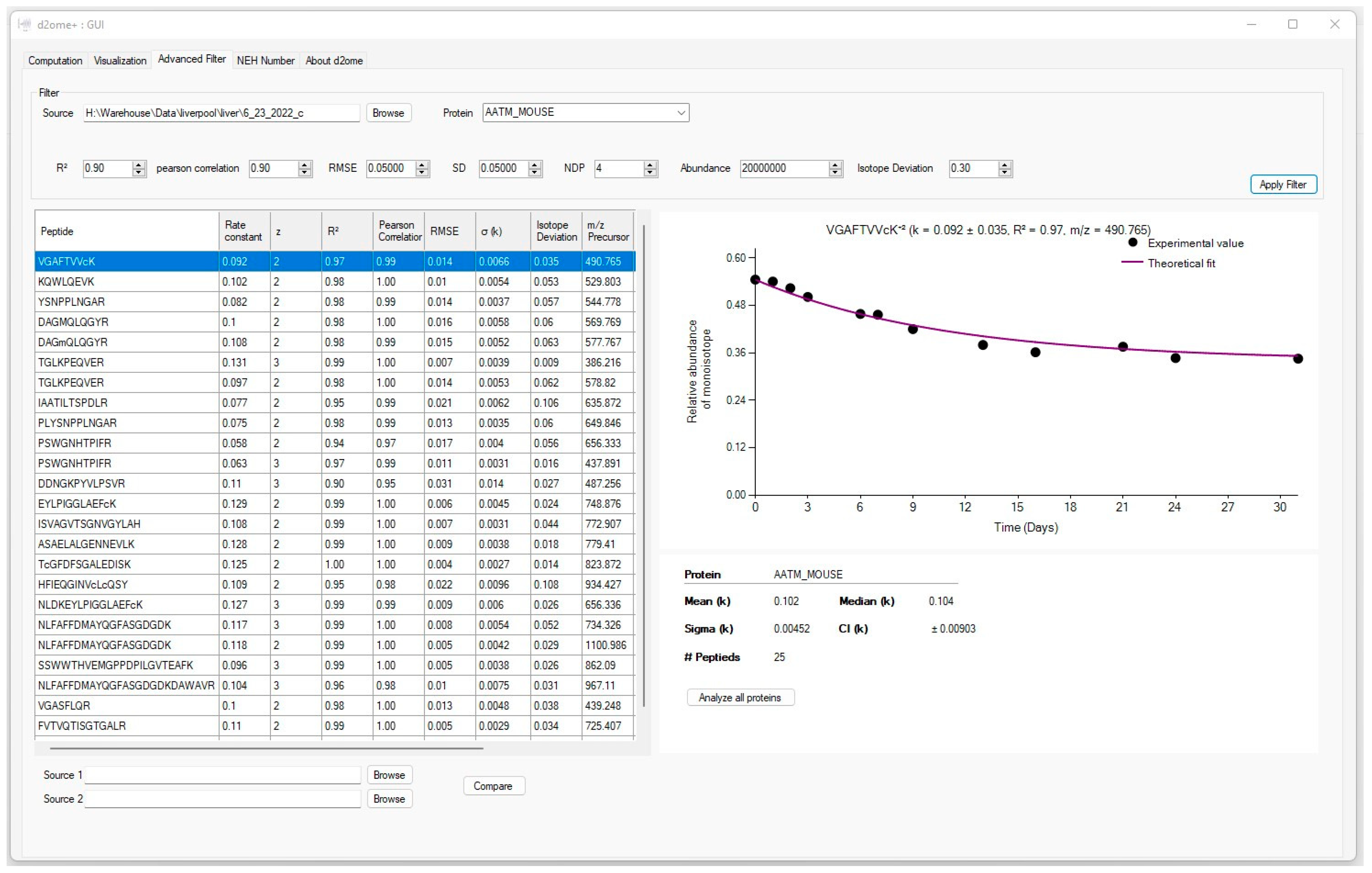The height and width of the screenshot is (873, 1372).
Task: Decrease Abundance value with down arrow
Action: (x=835, y=172)
